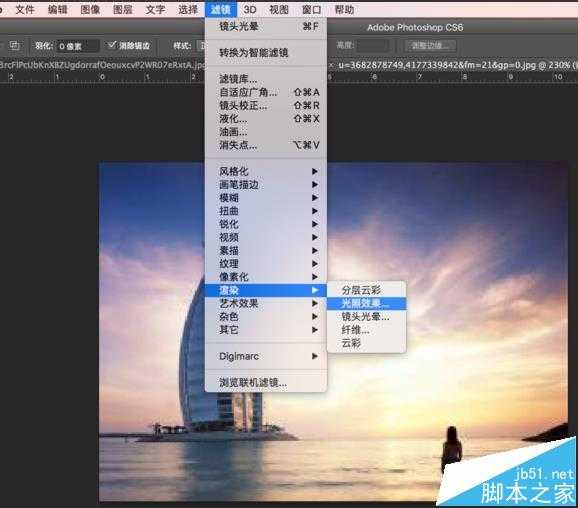Image resolution: width=578 pixels, height=508 pixels.
Task: Open the 样式 style dropdown
Action: [x=201, y=46]
